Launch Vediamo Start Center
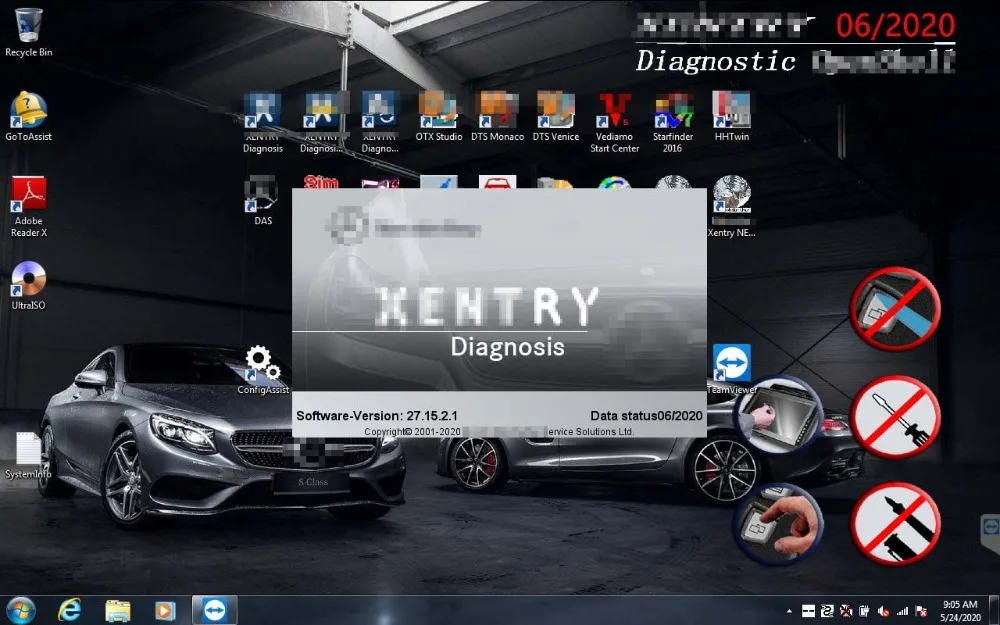The height and width of the screenshot is (625, 1000). click(614, 122)
